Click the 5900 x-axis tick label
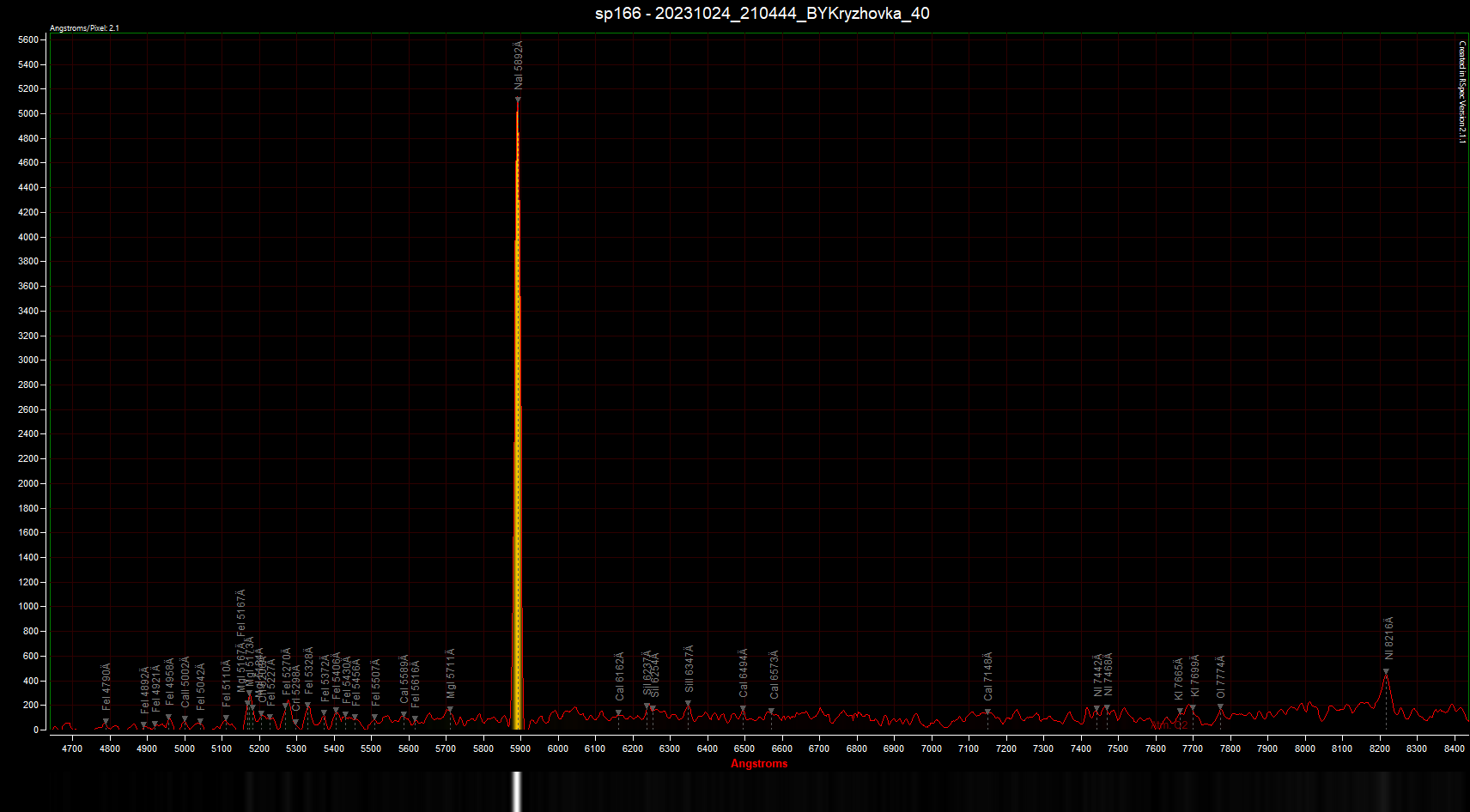 click(520, 748)
